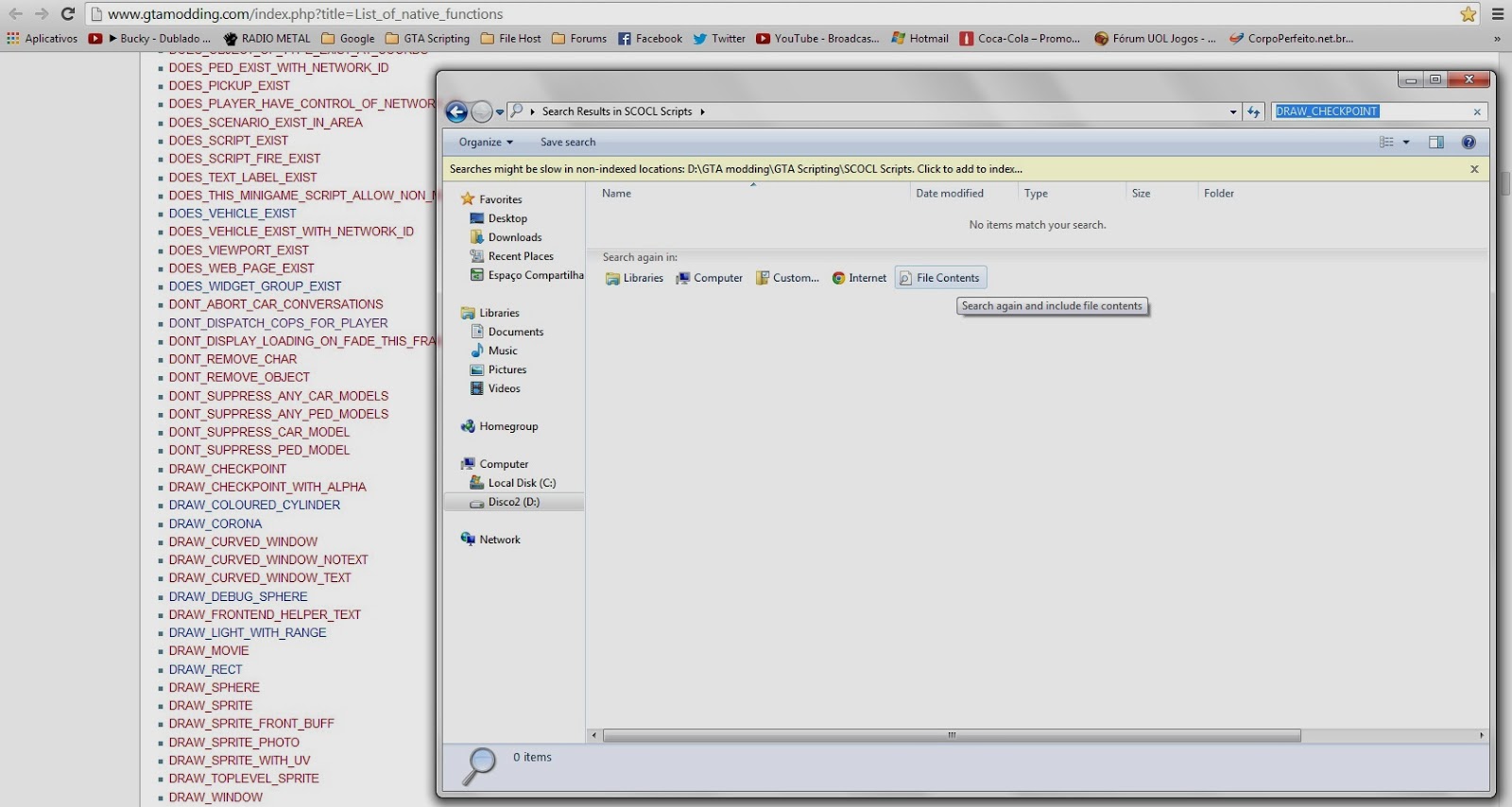Open the File Host bookmark folder
The height and width of the screenshot is (807, 1512).
[511, 39]
